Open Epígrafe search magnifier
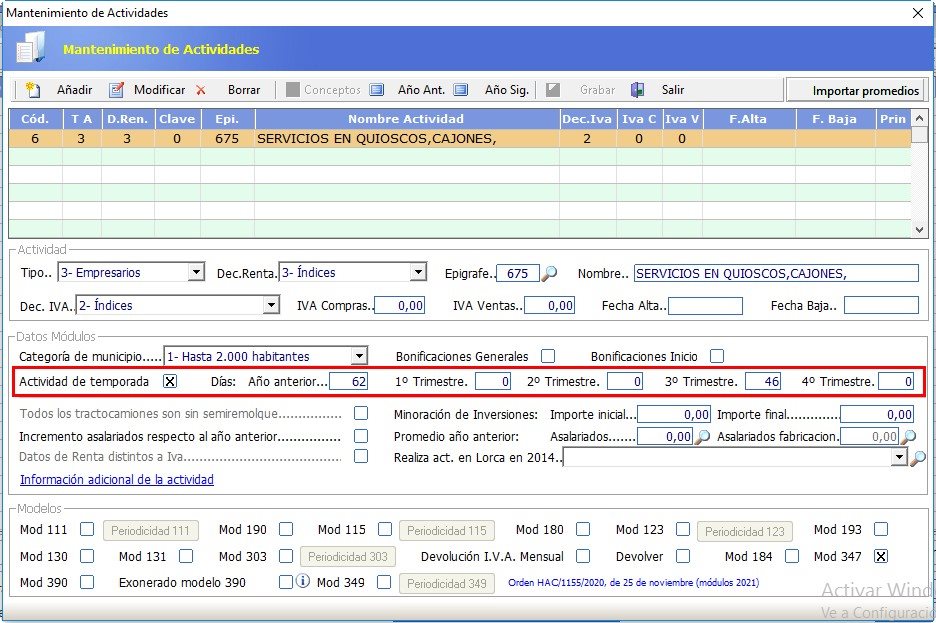The width and height of the screenshot is (936, 623). (x=549, y=273)
